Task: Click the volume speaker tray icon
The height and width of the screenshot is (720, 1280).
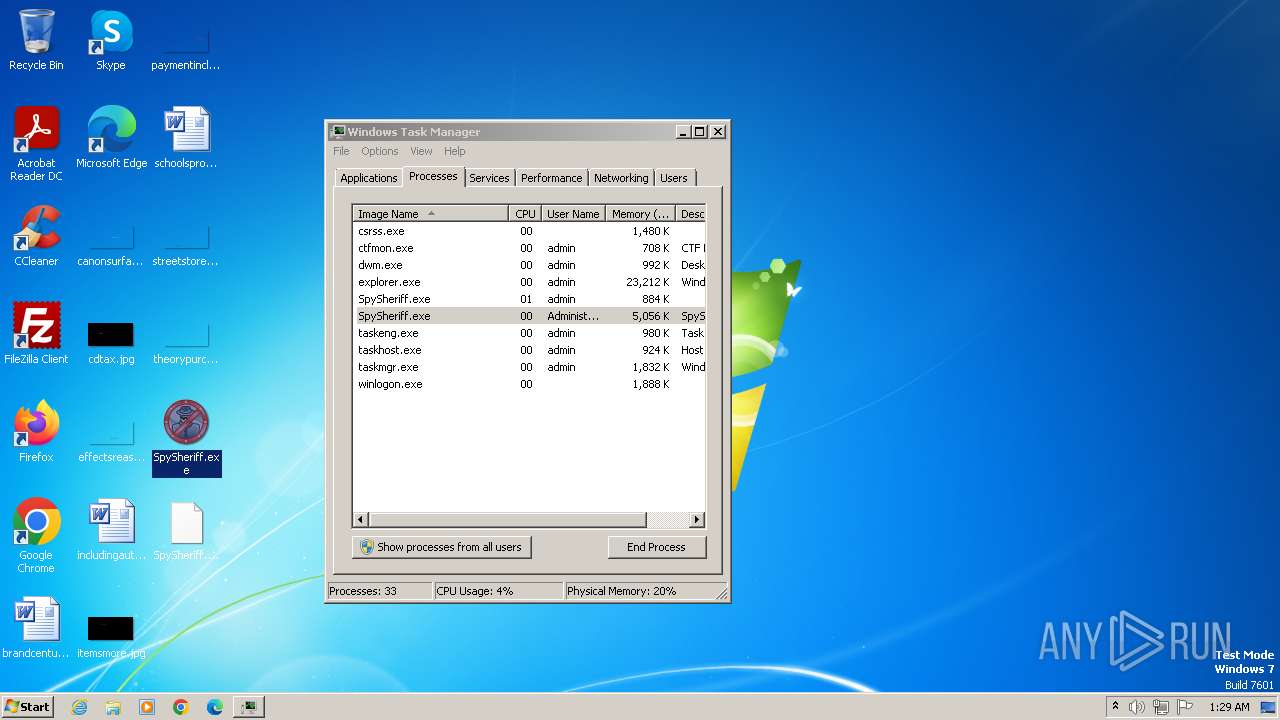Action: pos(1137,707)
